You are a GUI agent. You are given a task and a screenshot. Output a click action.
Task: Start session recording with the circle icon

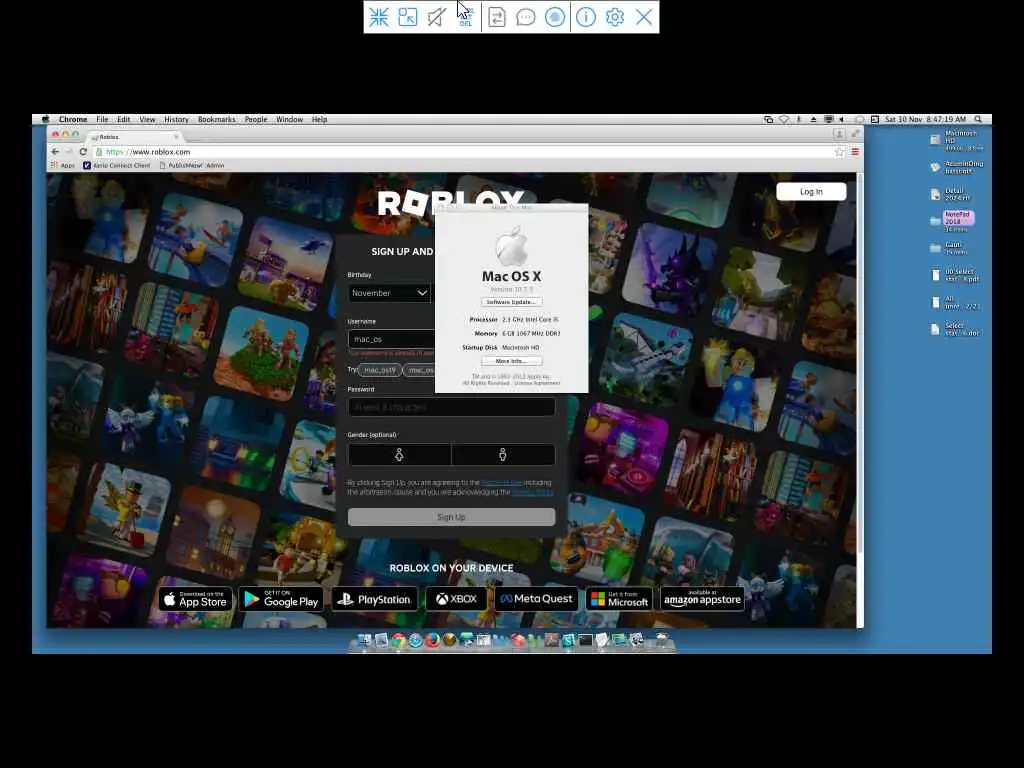point(555,17)
